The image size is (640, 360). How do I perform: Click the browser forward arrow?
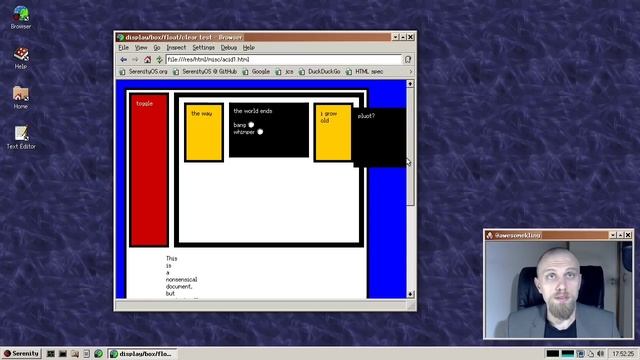pyautogui.click(x=135, y=60)
